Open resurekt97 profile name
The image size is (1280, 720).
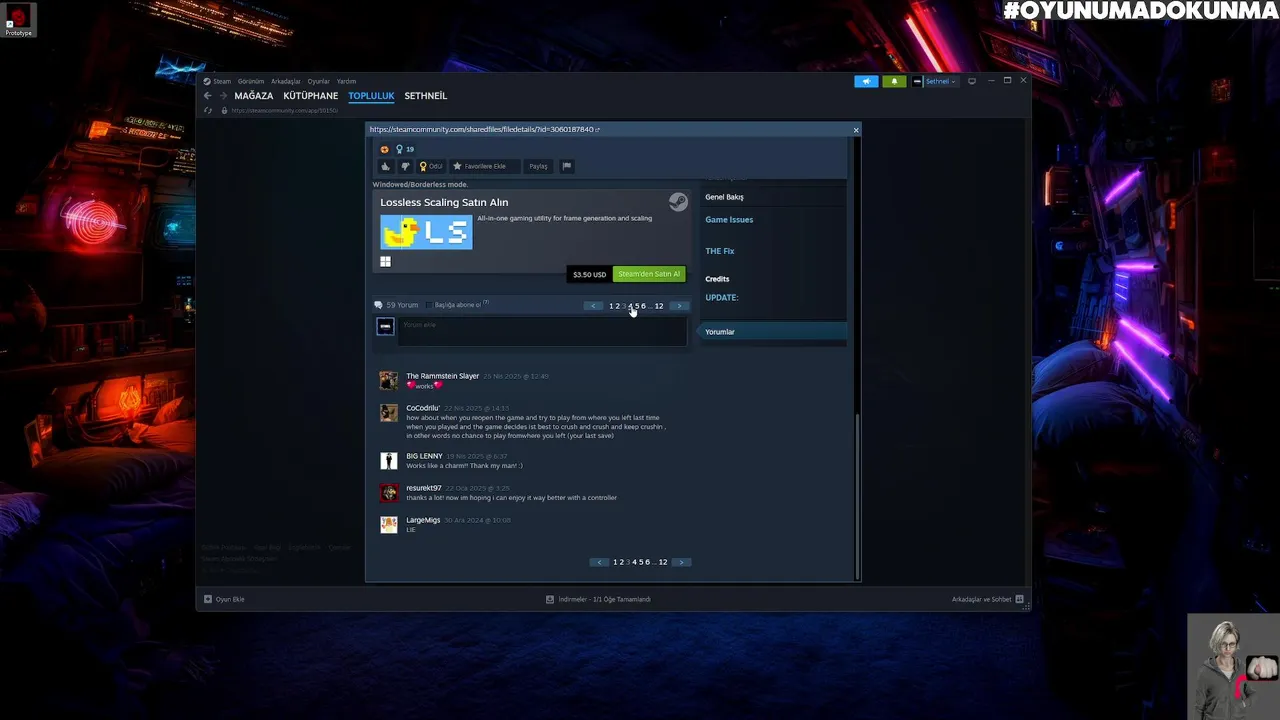click(x=424, y=488)
